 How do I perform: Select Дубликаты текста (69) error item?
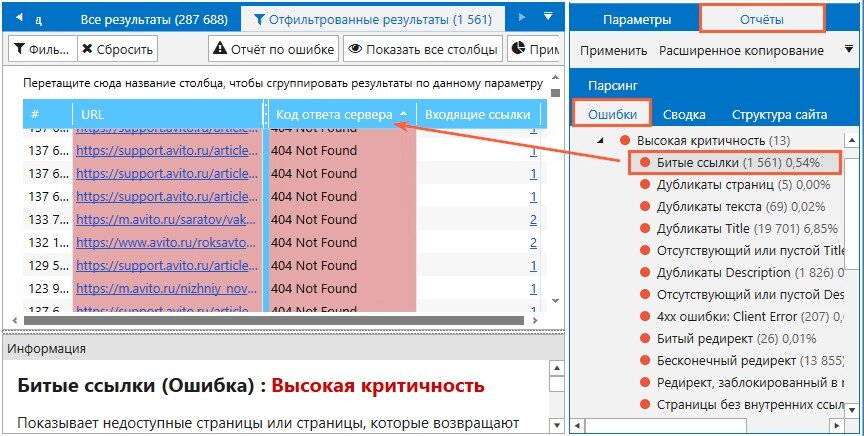tap(741, 207)
